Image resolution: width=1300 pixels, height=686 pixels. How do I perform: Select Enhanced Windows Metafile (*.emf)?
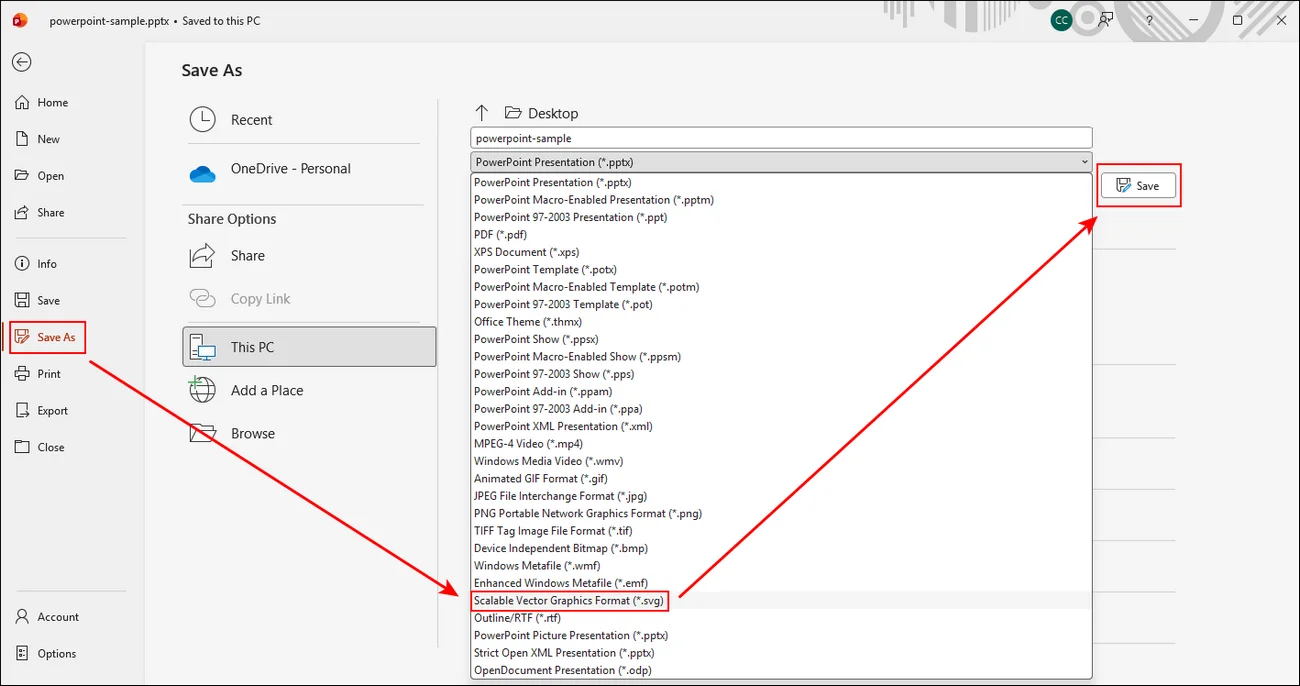coord(781,583)
